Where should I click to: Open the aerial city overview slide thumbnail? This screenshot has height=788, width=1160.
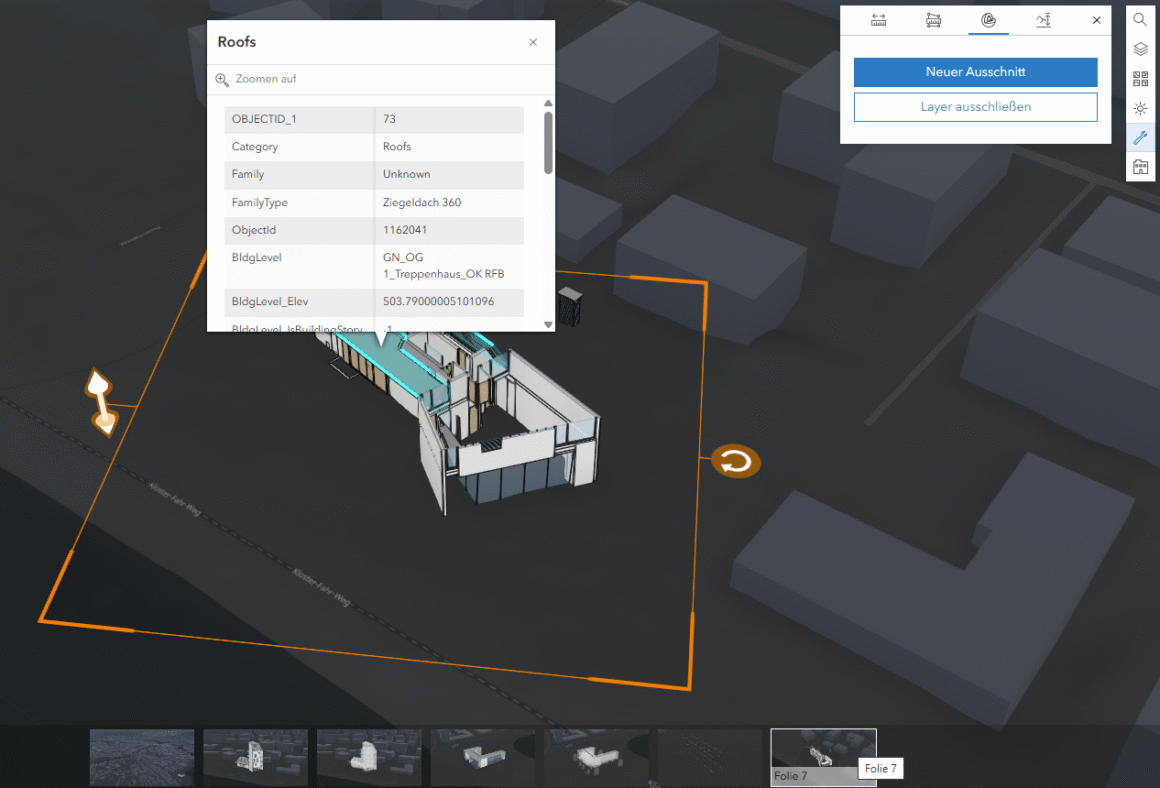point(142,757)
